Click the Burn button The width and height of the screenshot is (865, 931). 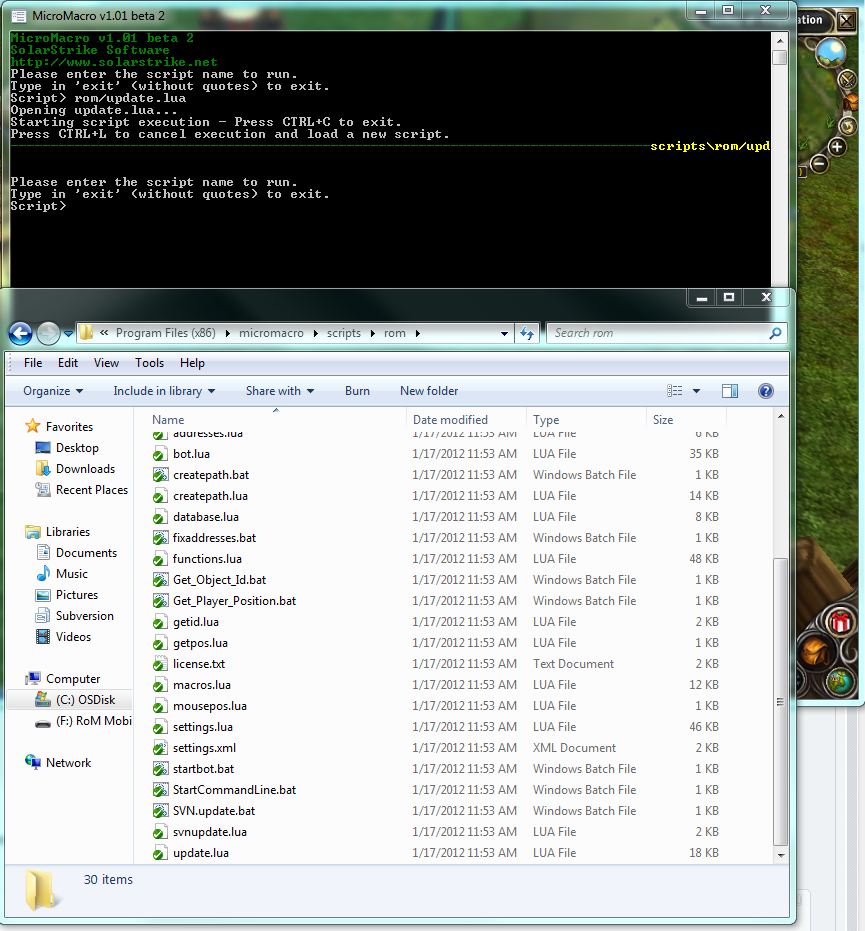coord(357,391)
